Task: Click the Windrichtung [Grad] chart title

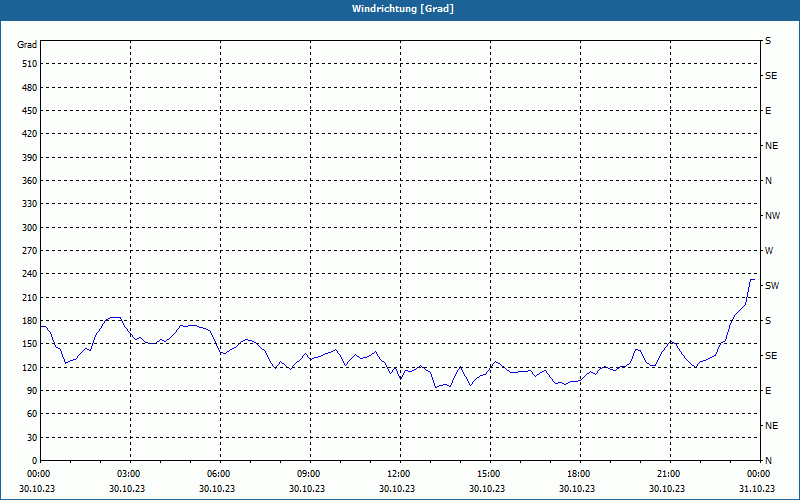Action: coord(403,9)
